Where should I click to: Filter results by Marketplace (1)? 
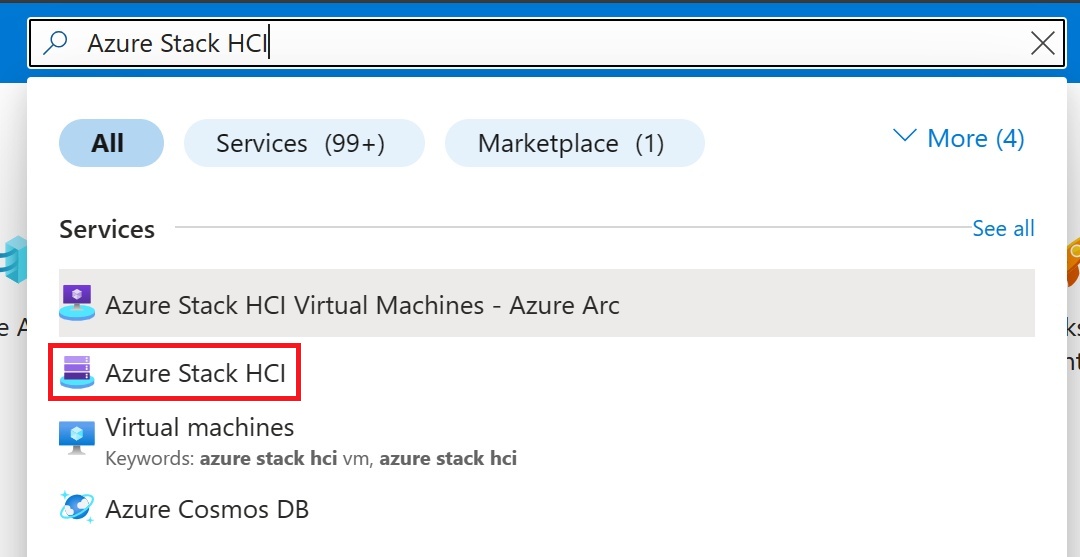click(574, 143)
